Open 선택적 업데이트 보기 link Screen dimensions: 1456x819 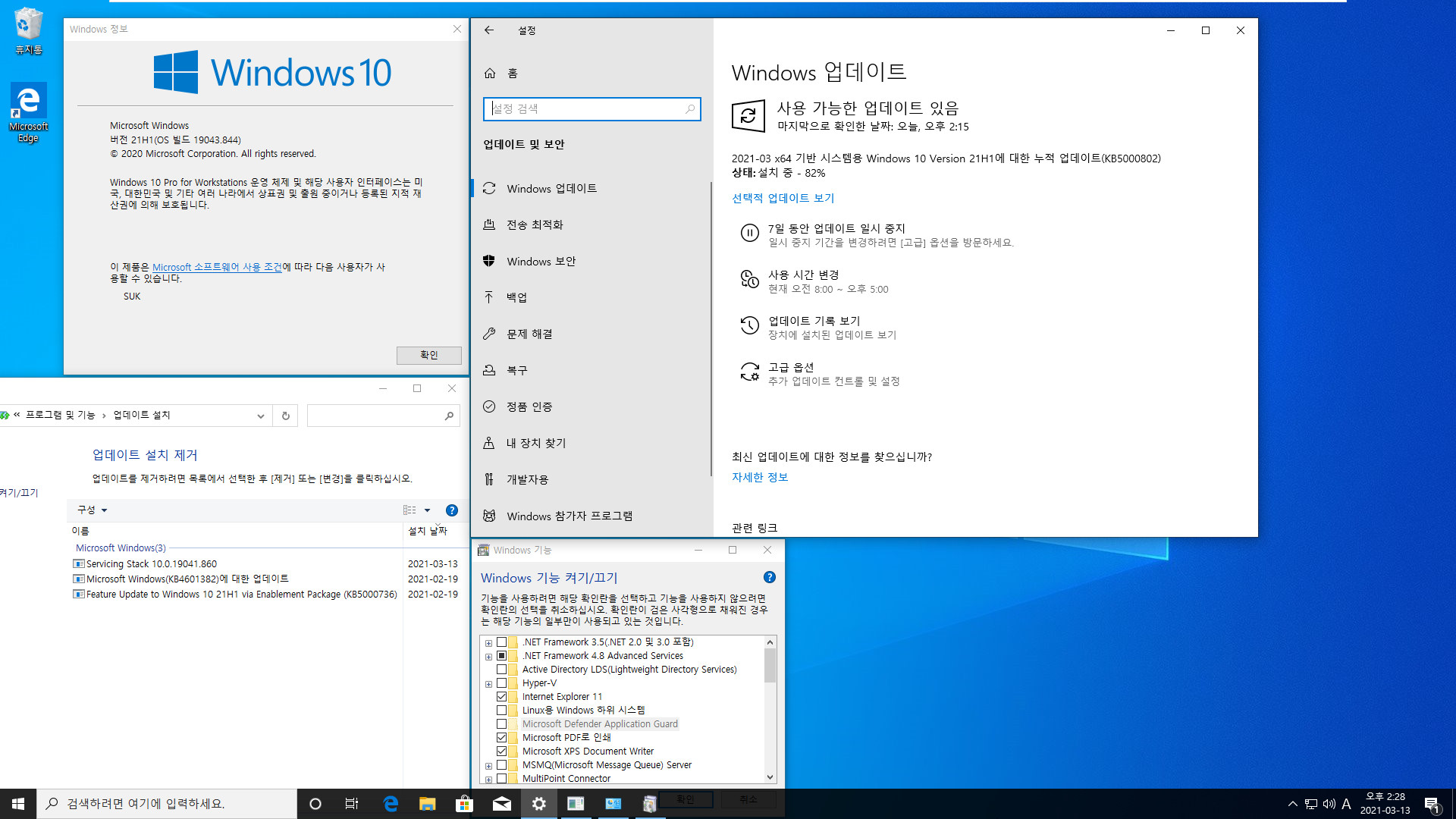click(x=783, y=199)
